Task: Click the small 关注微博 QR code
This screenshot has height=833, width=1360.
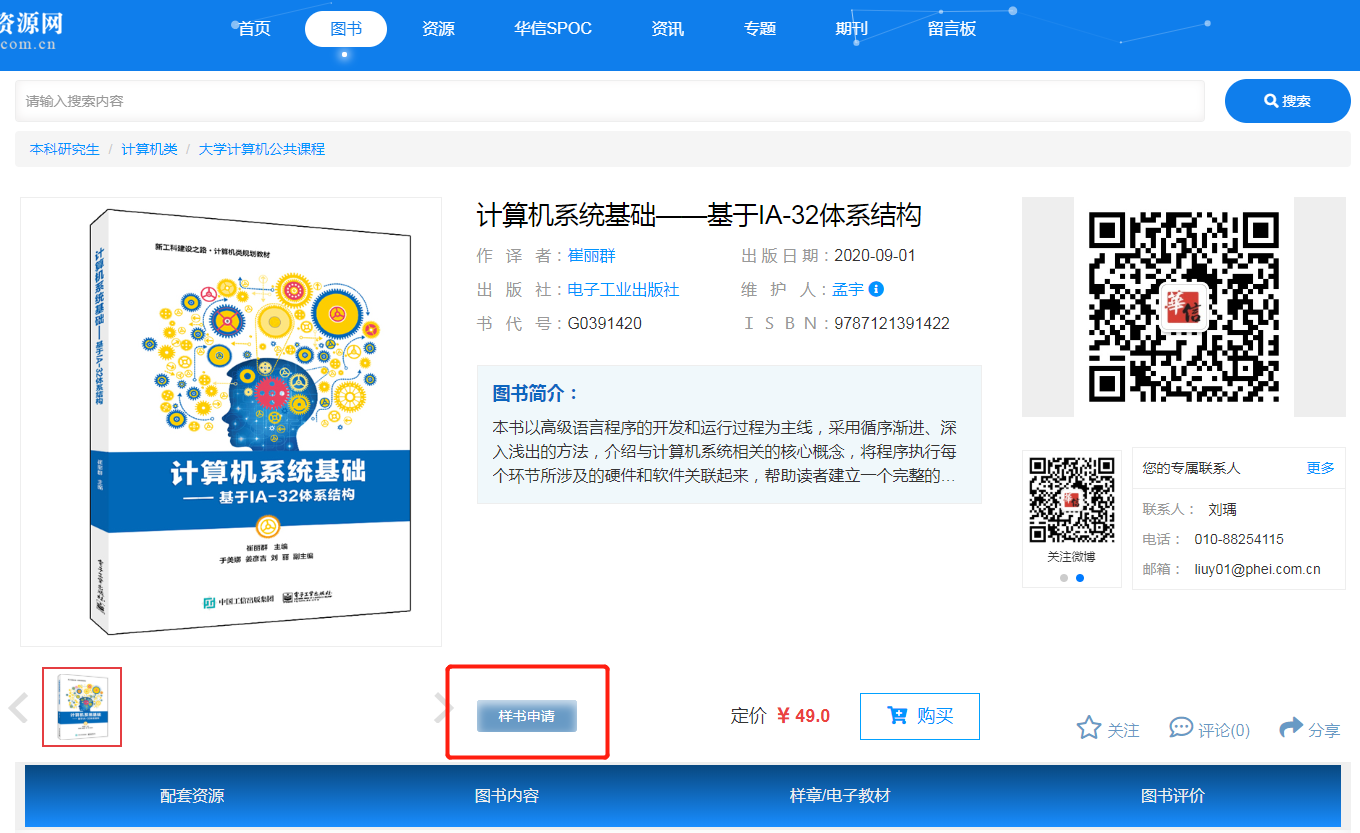Action: click(1072, 500)
